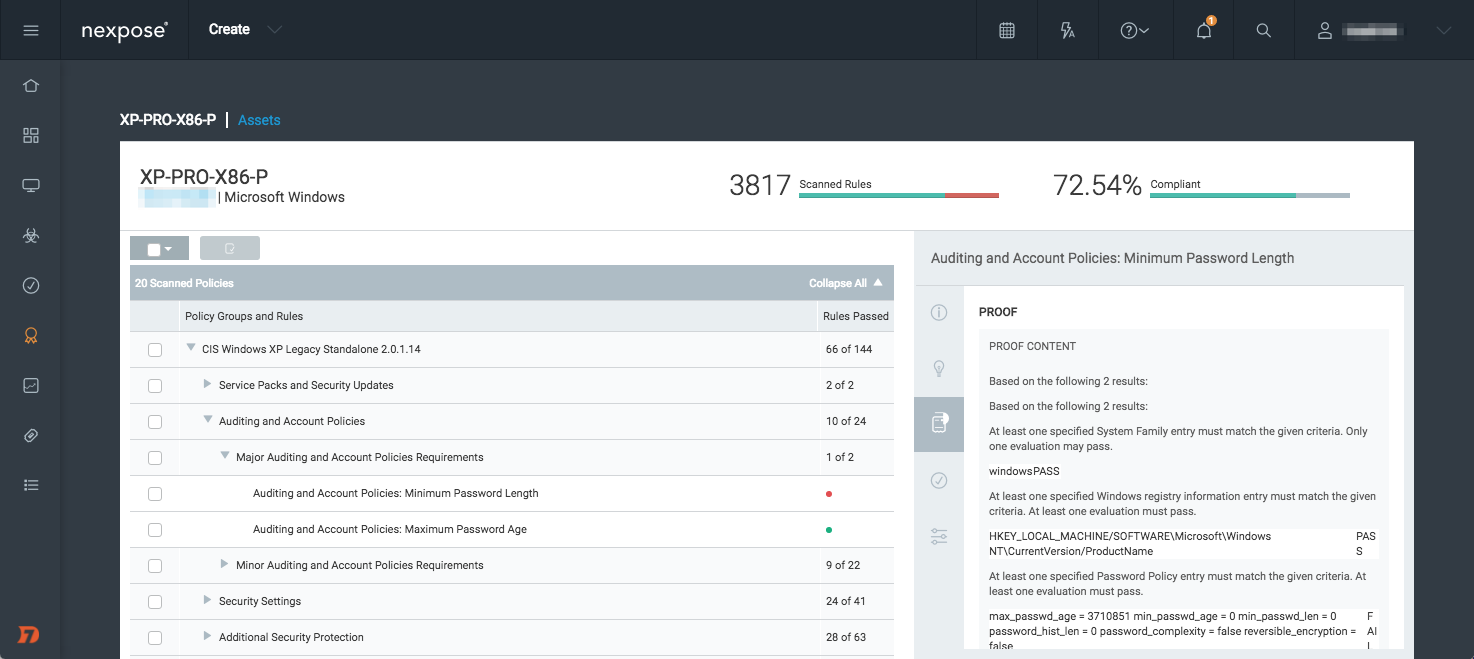Image resolution: width=1474 pixels, height=659 pixels.
Task: Open the hamburger navigation menu
Action: point(31,30)
